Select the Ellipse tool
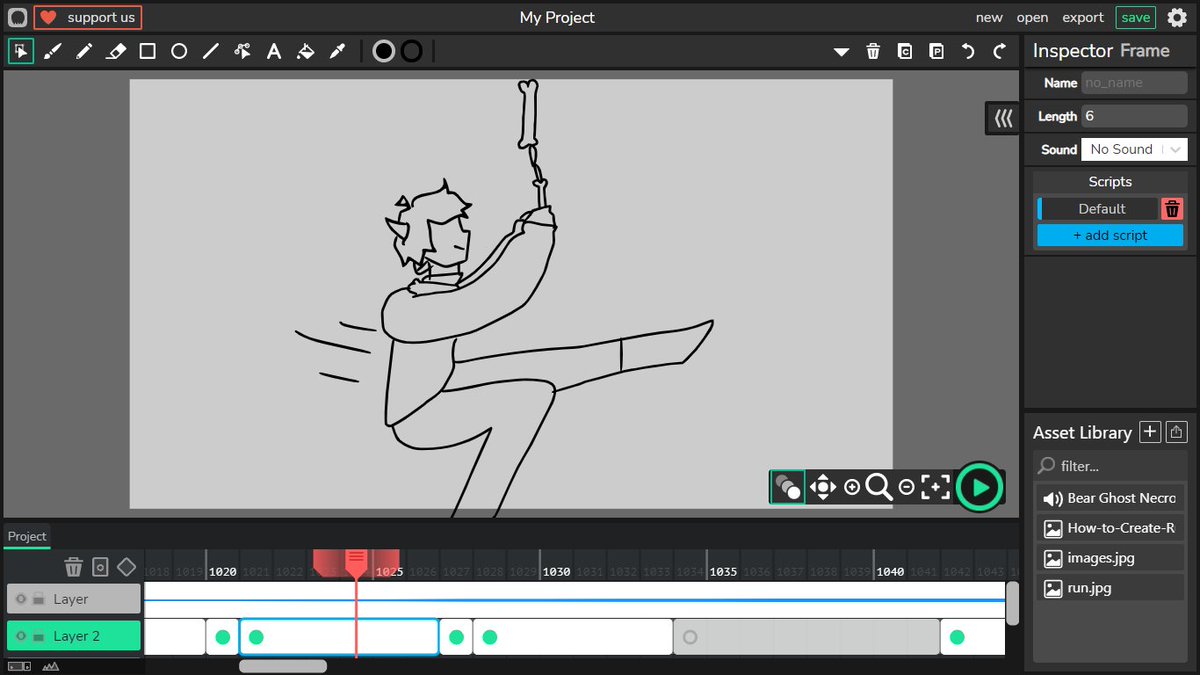1200x675 pixels. point(179,51)
